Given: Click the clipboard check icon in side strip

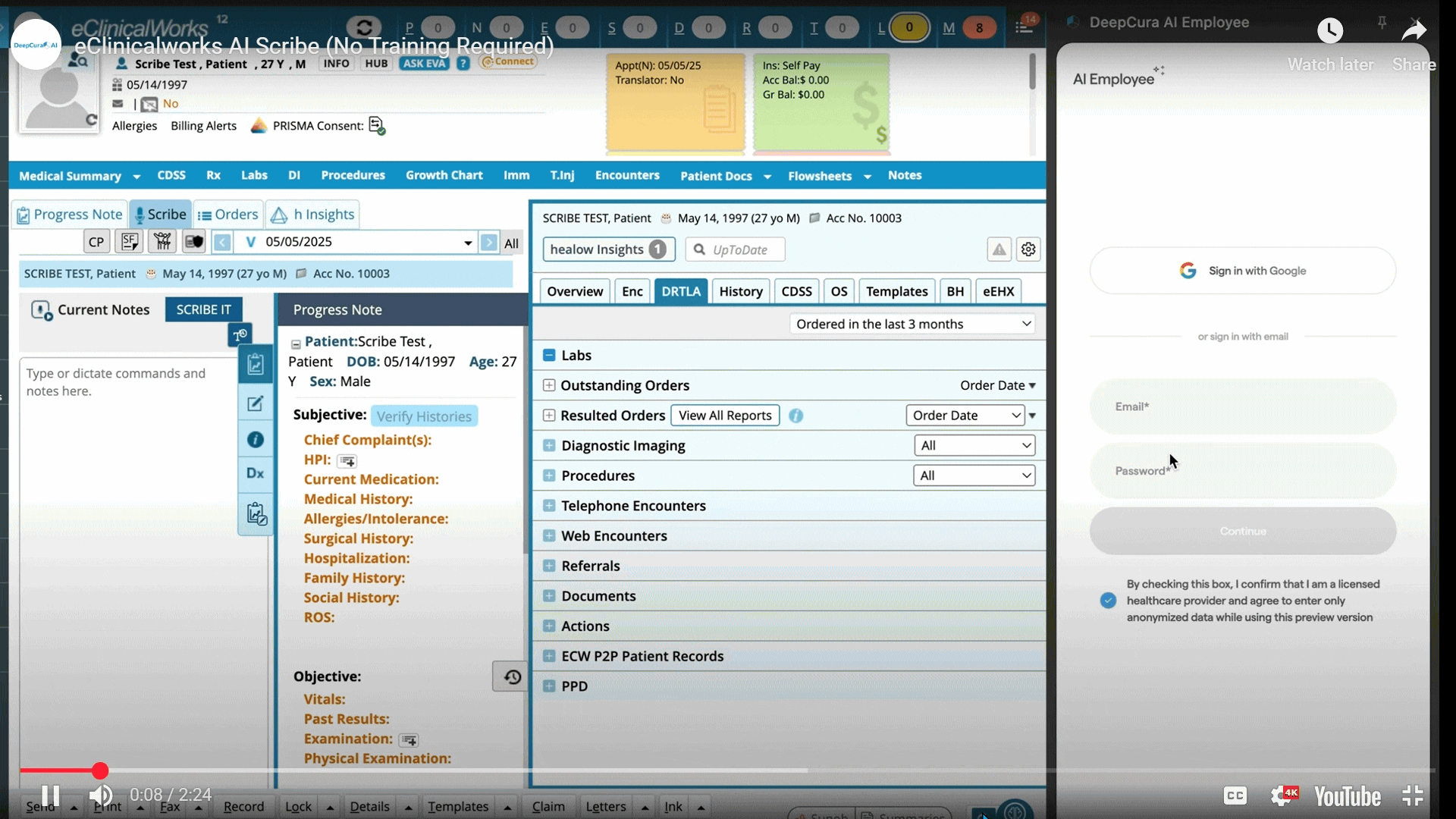Looking at the screenshot, I should (256, 514).
